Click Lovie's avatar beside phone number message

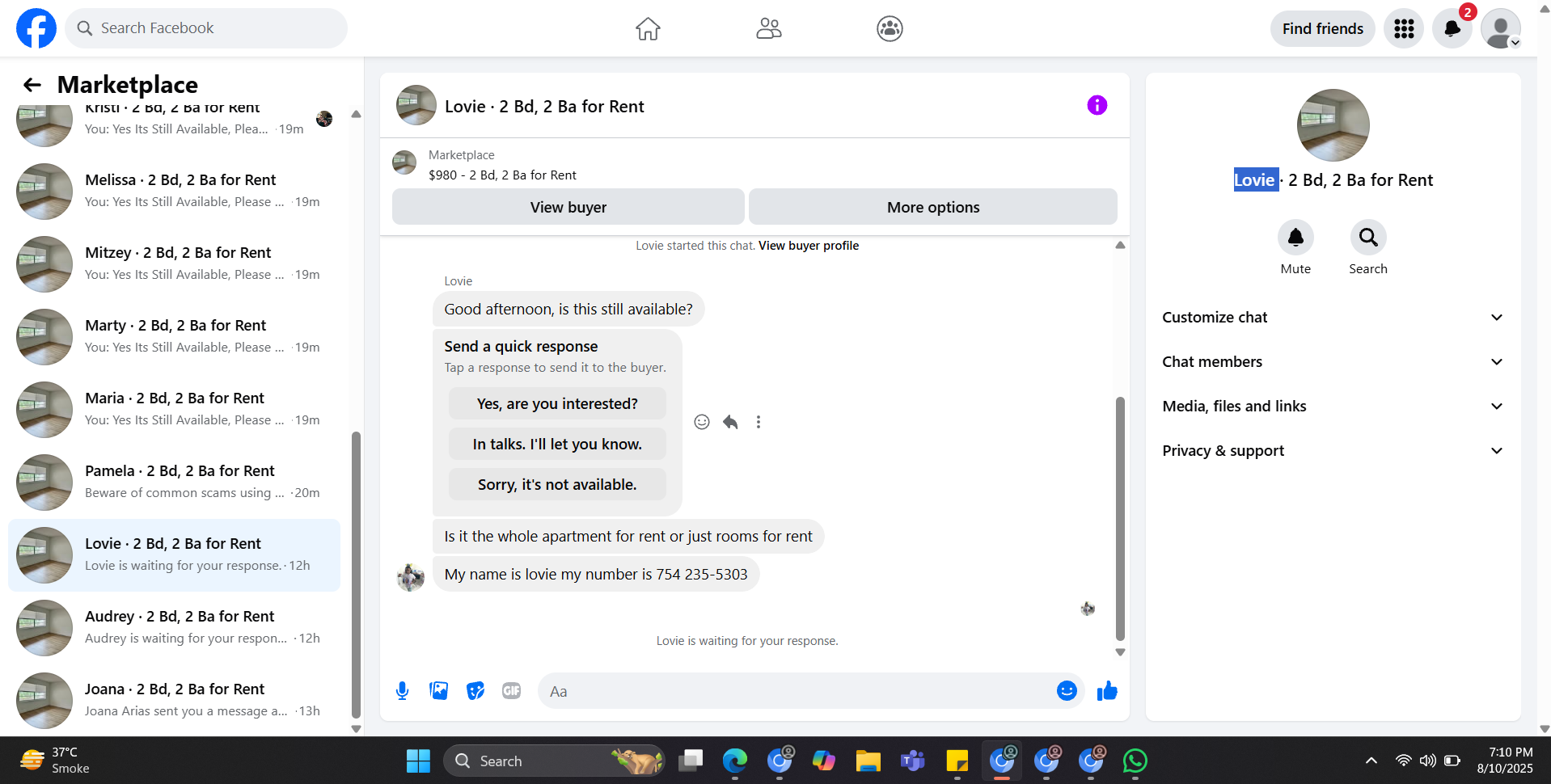(411, 577)
